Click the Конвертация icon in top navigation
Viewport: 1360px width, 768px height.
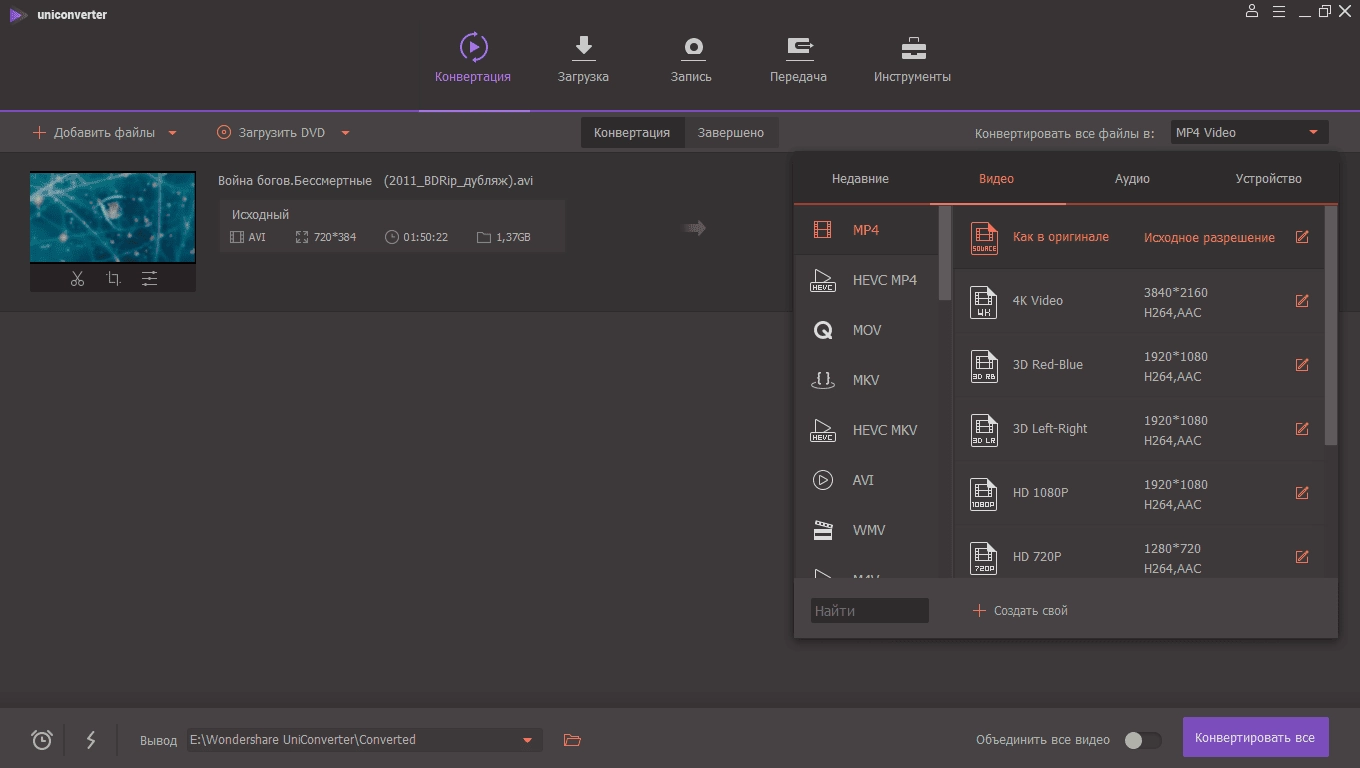pos(473,46)
